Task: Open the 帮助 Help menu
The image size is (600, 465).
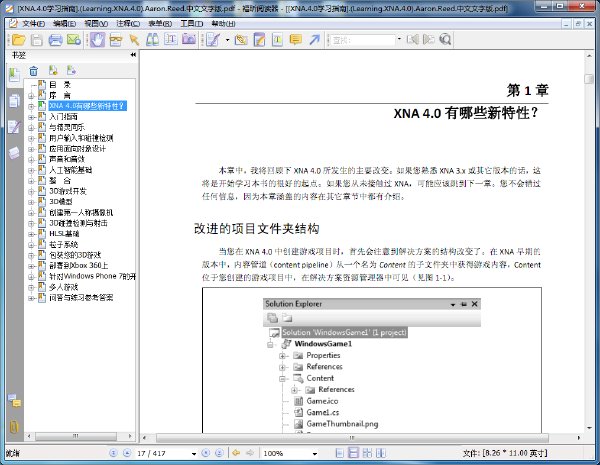Action: coord(223,24)
